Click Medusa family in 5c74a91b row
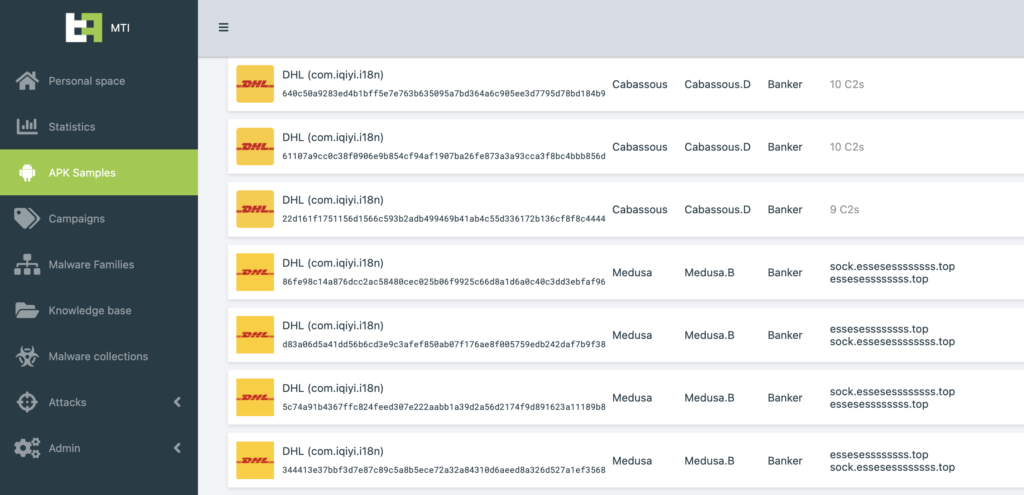Screen dimensions: 1024x495 click(x=632, y=398)
